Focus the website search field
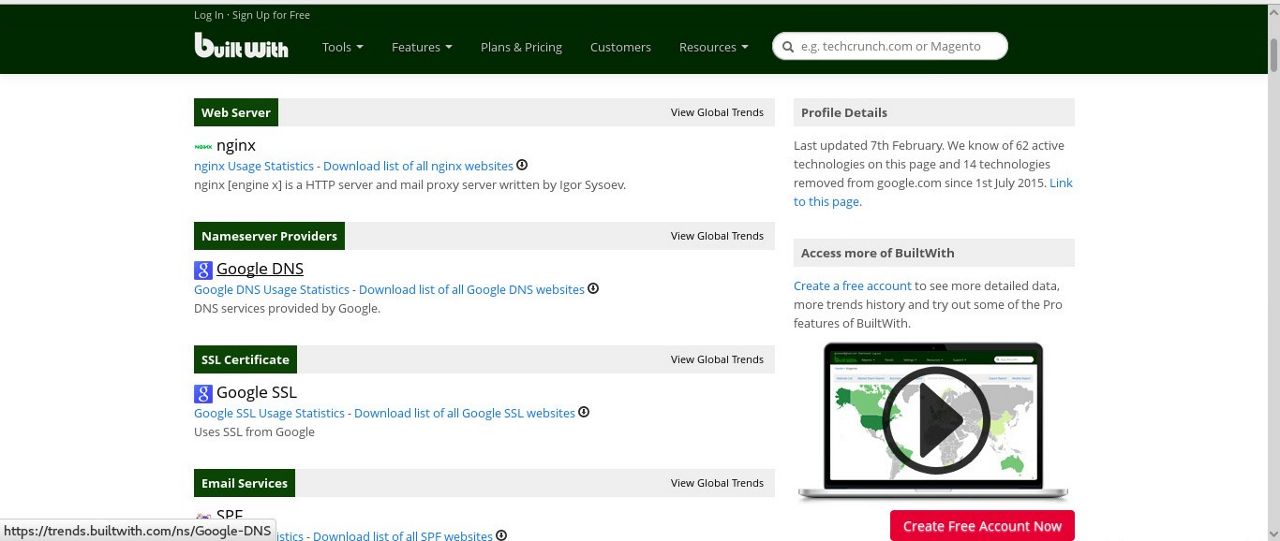The height and width of the screenshot is (541, 1280). click(890, 46)
